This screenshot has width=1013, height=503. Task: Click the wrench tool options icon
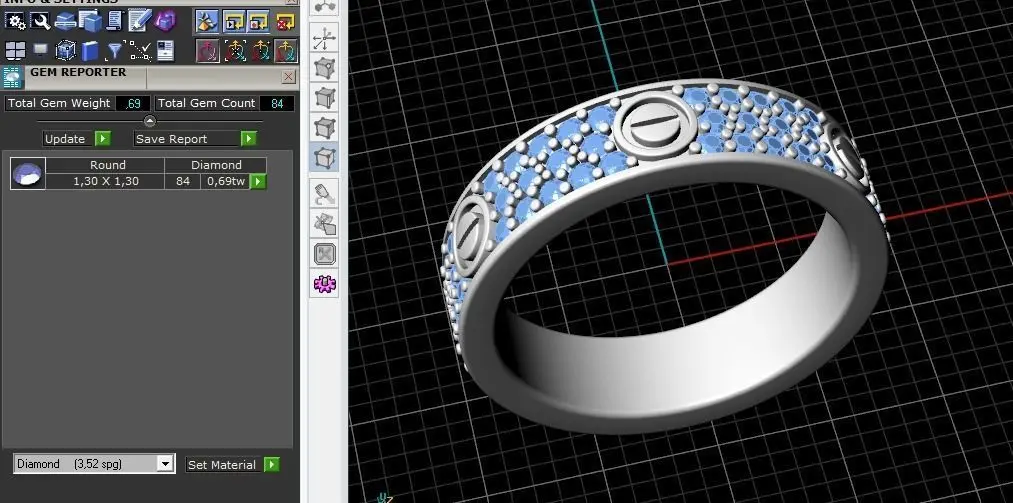coord(41,21)
